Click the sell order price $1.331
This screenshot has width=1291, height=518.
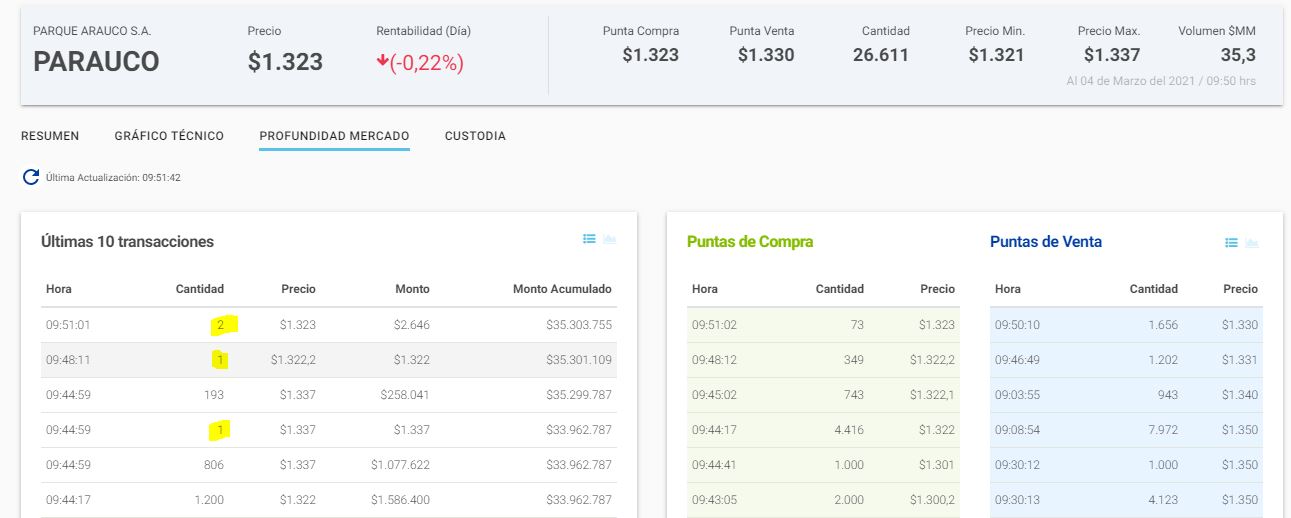coord(1240,360)
